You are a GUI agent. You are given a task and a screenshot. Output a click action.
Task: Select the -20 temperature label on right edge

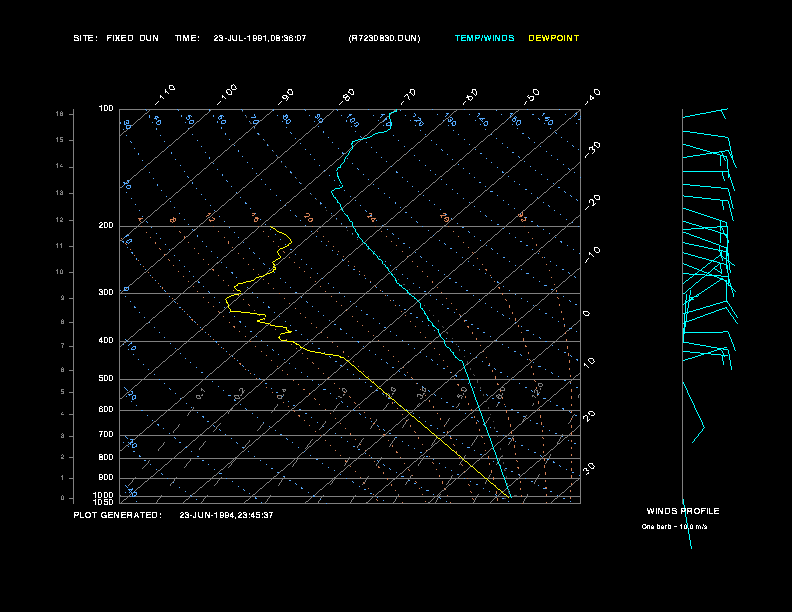593,202
